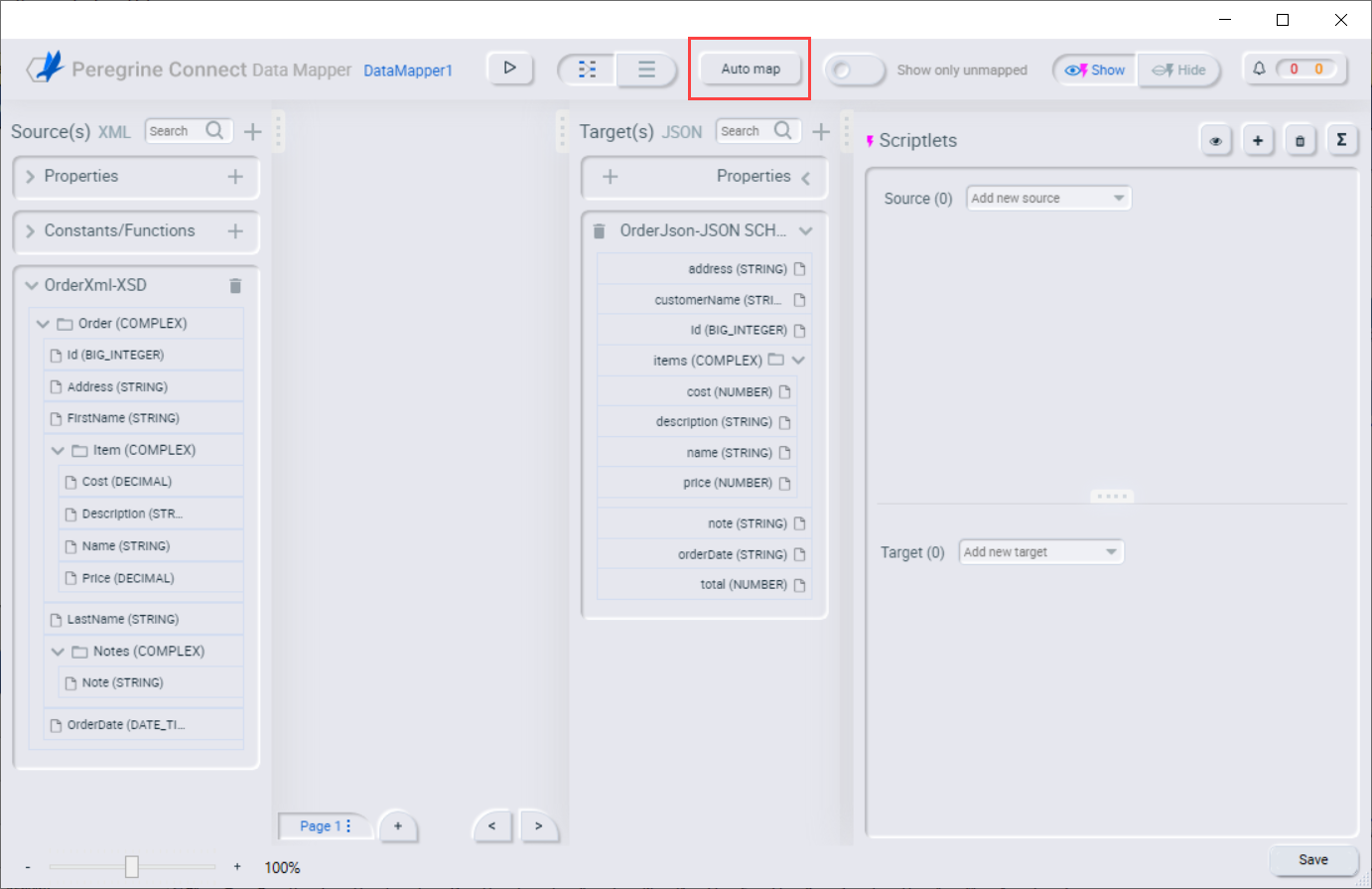Click the document icon beside note (STRING)
1372x889 pixels.
(800, 523)
